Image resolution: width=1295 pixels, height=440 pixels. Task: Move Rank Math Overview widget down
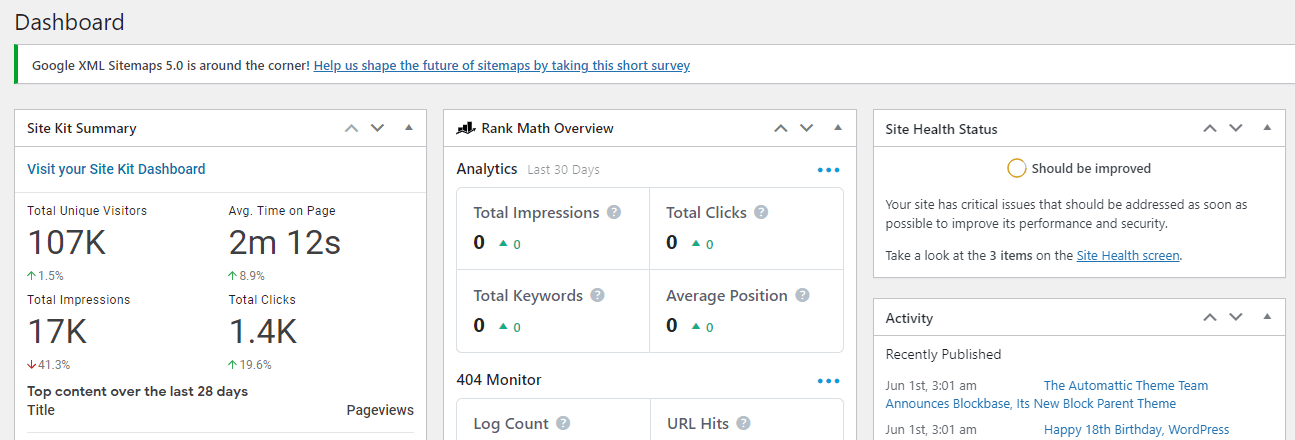[807, 128]
